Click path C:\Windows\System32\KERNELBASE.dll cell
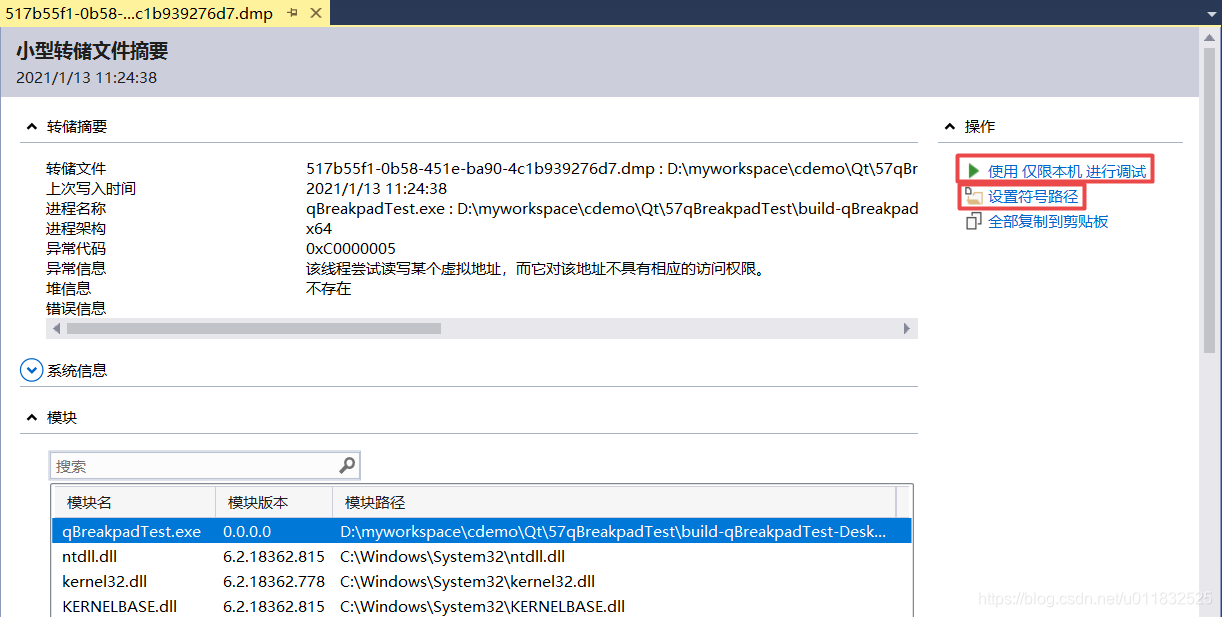 click(x=482, y=606)
